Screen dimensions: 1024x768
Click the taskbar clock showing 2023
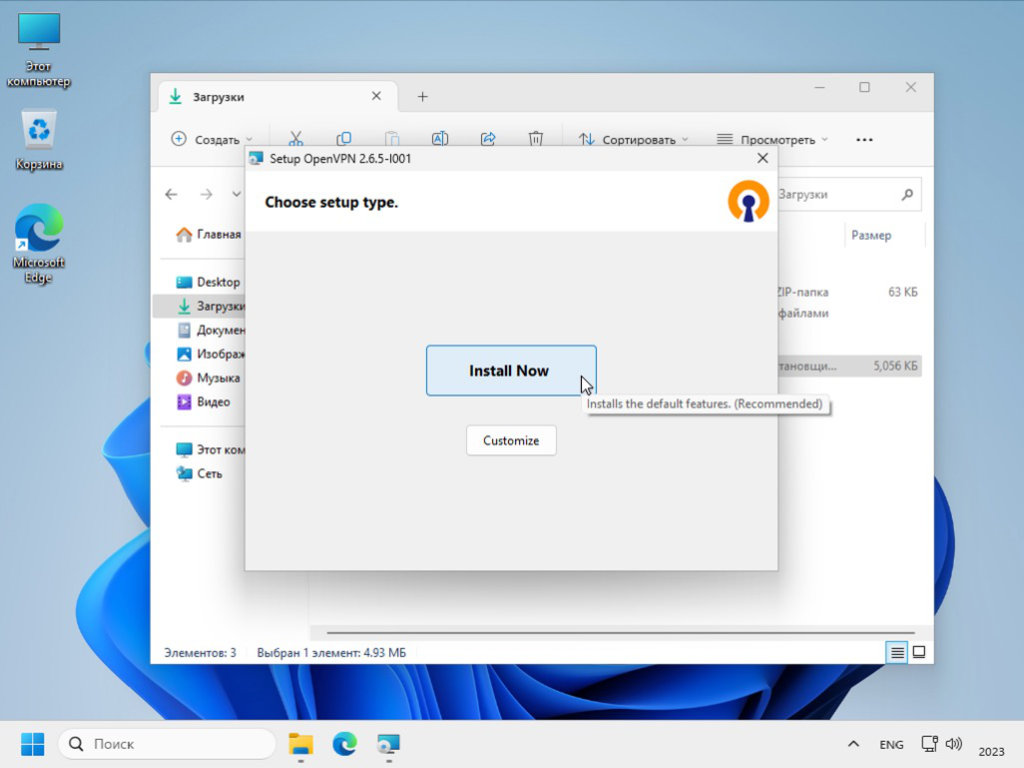tap(991, 751)
